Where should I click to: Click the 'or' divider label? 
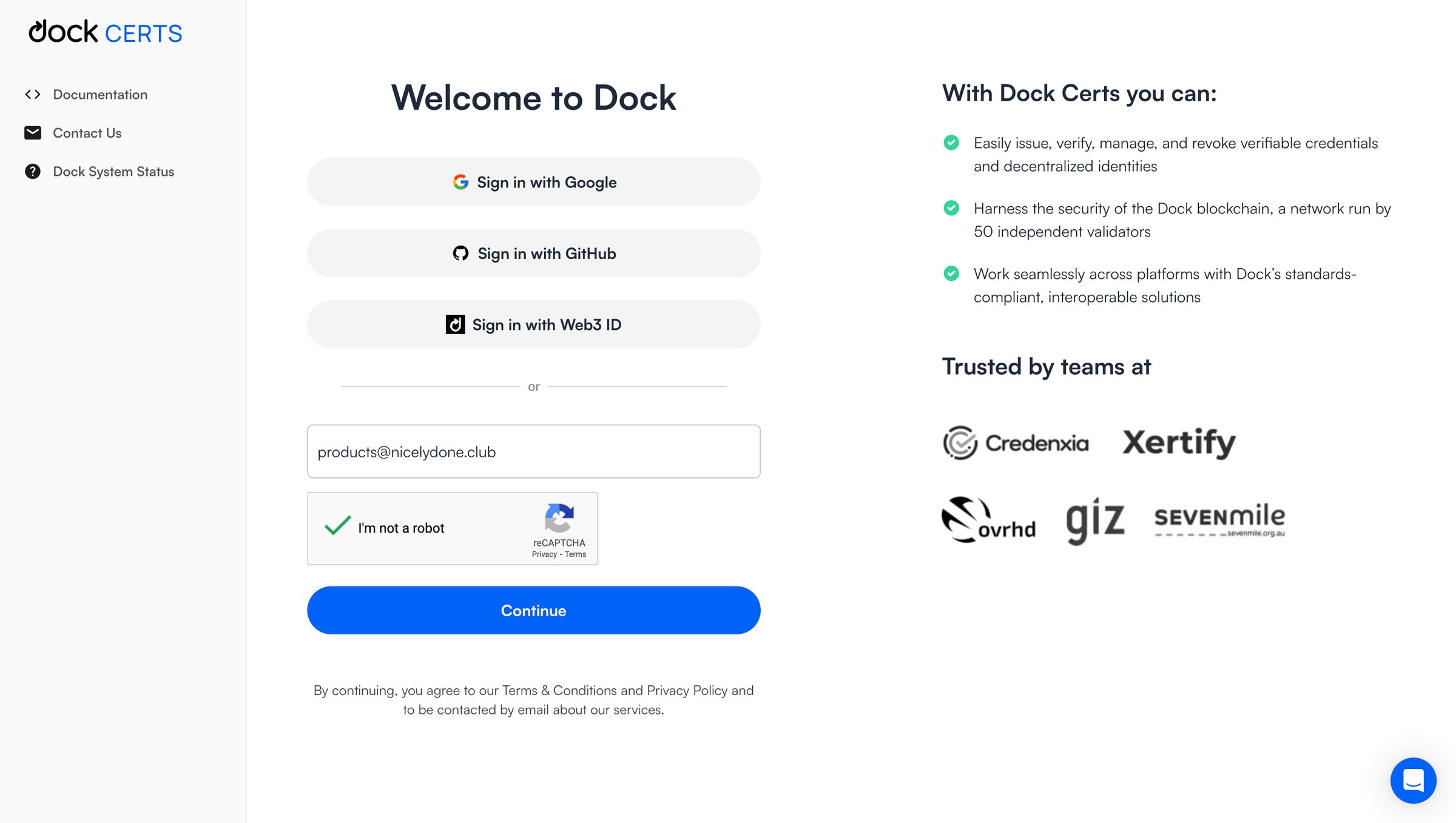[534, 386]
